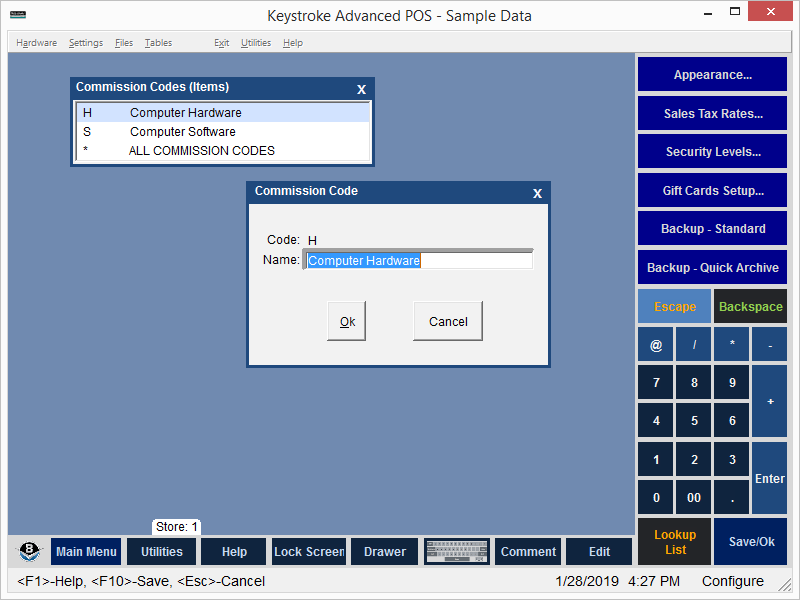The height and width of the screenshot is (600, 800).
Task: Open Sales Tax Rates setup
Action: click(712, 114)
